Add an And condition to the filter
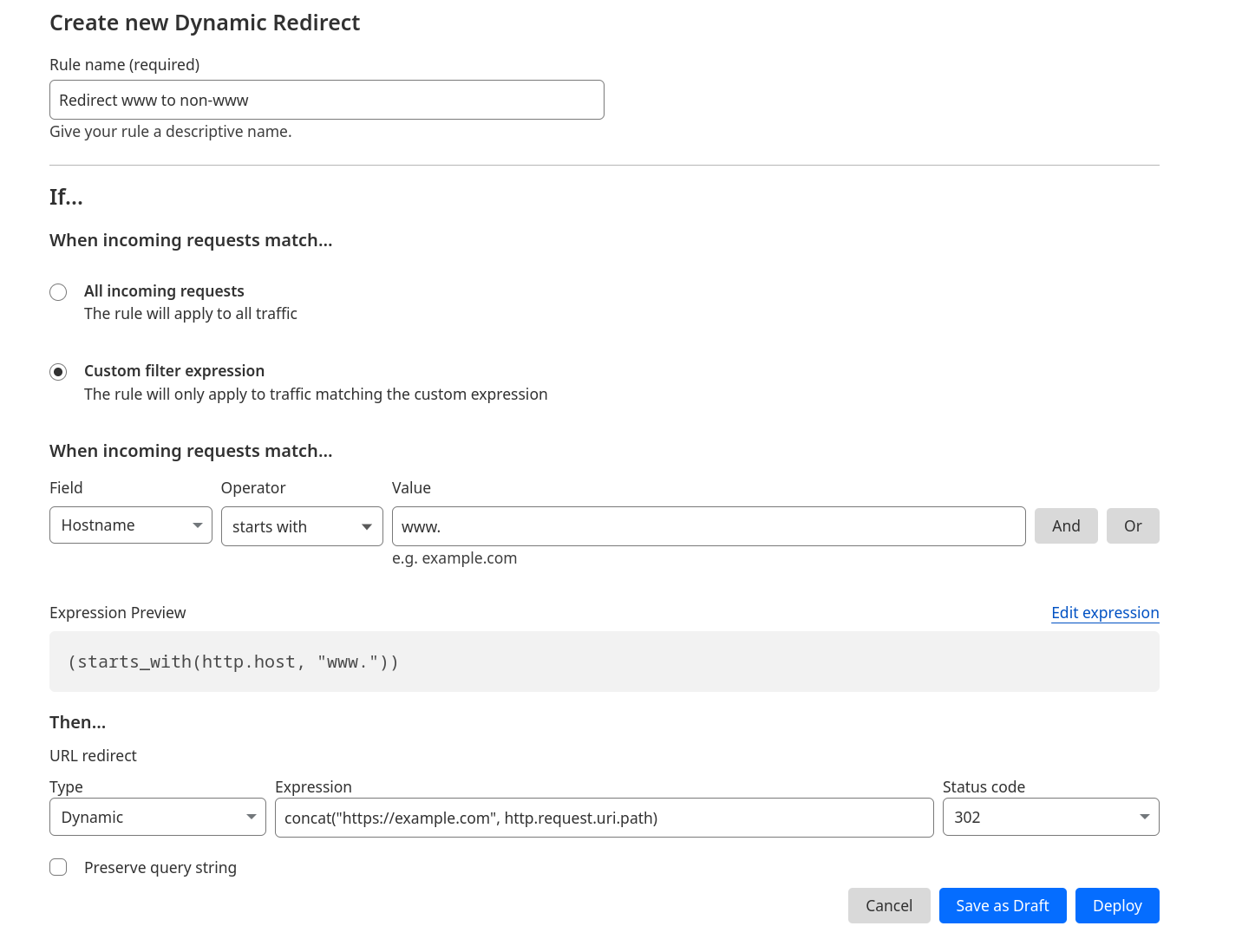1242x952 pixels. click(1066, 526)
